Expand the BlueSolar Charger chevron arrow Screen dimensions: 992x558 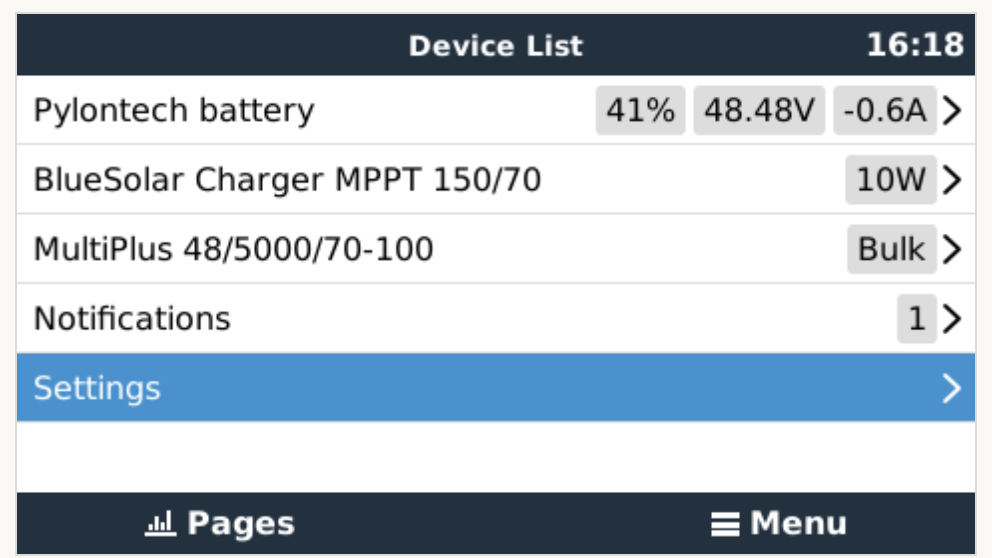[x=952, y=180]
